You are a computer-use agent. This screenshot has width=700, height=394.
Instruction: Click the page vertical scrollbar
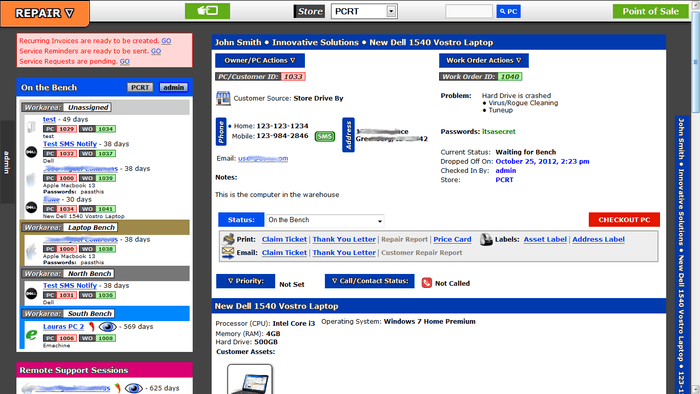click(x=695, y=196)
